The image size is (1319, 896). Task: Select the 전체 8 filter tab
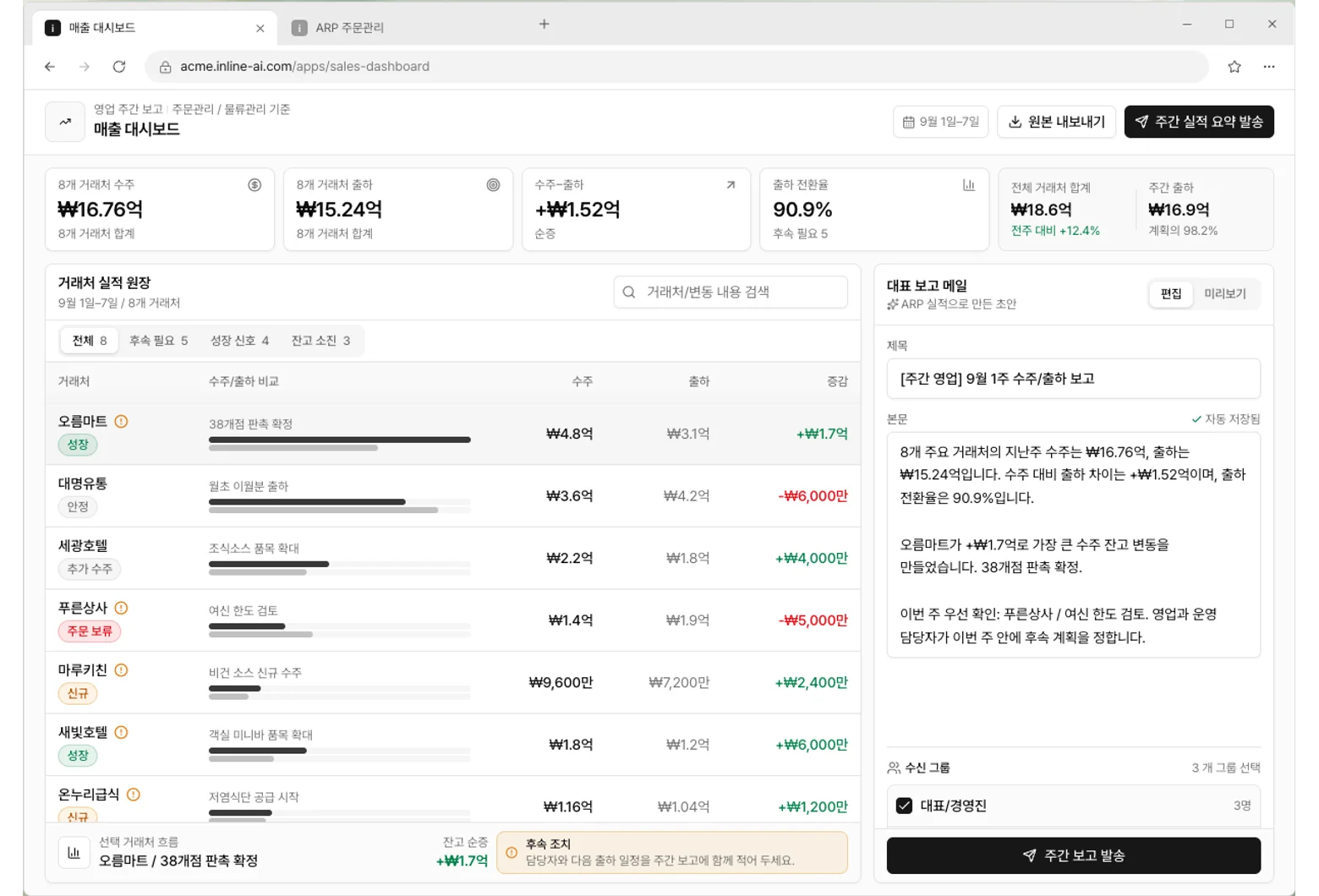tap(90, 341)
